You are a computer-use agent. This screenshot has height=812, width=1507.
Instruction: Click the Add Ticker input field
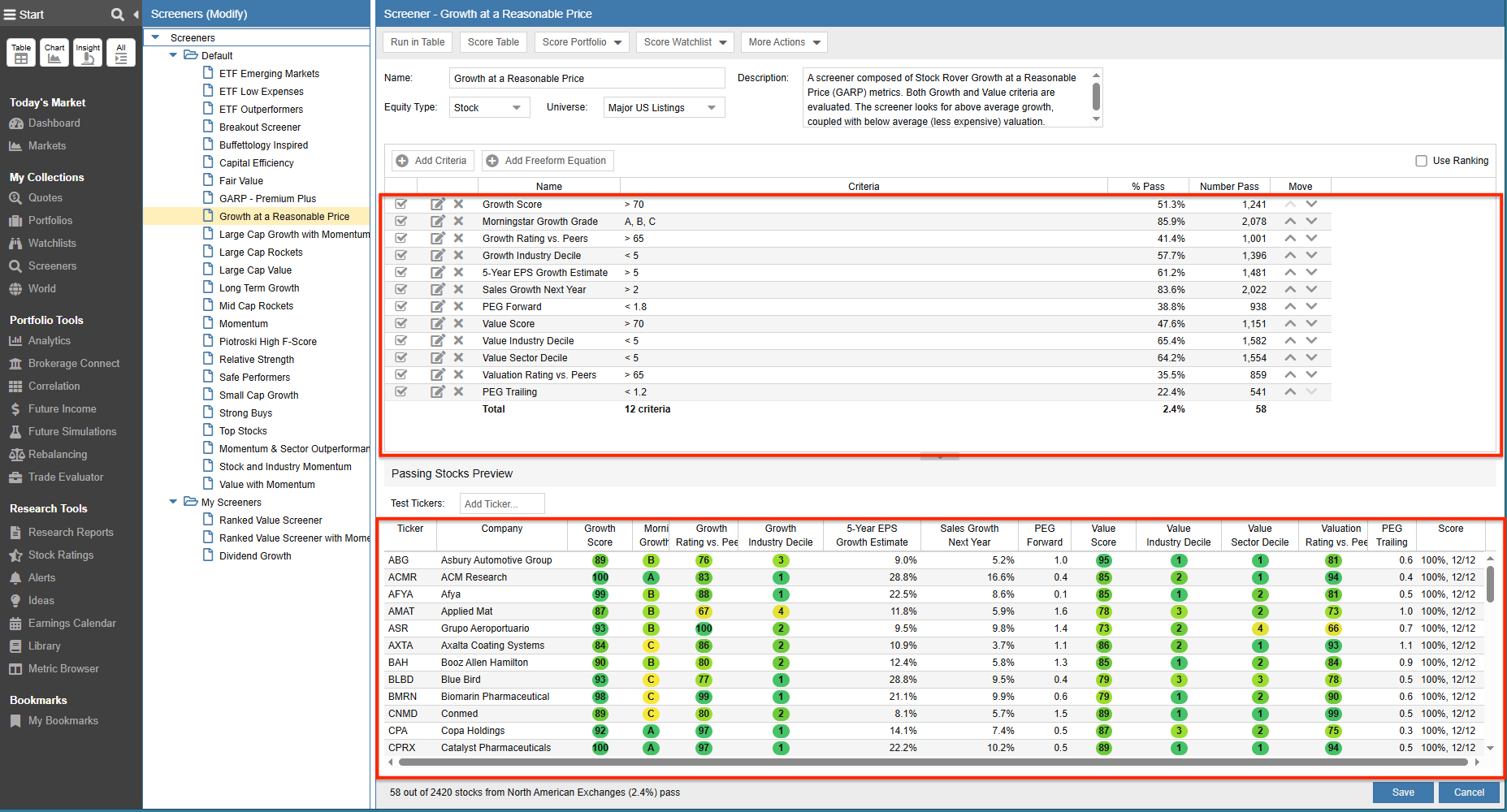pos(501,503)
